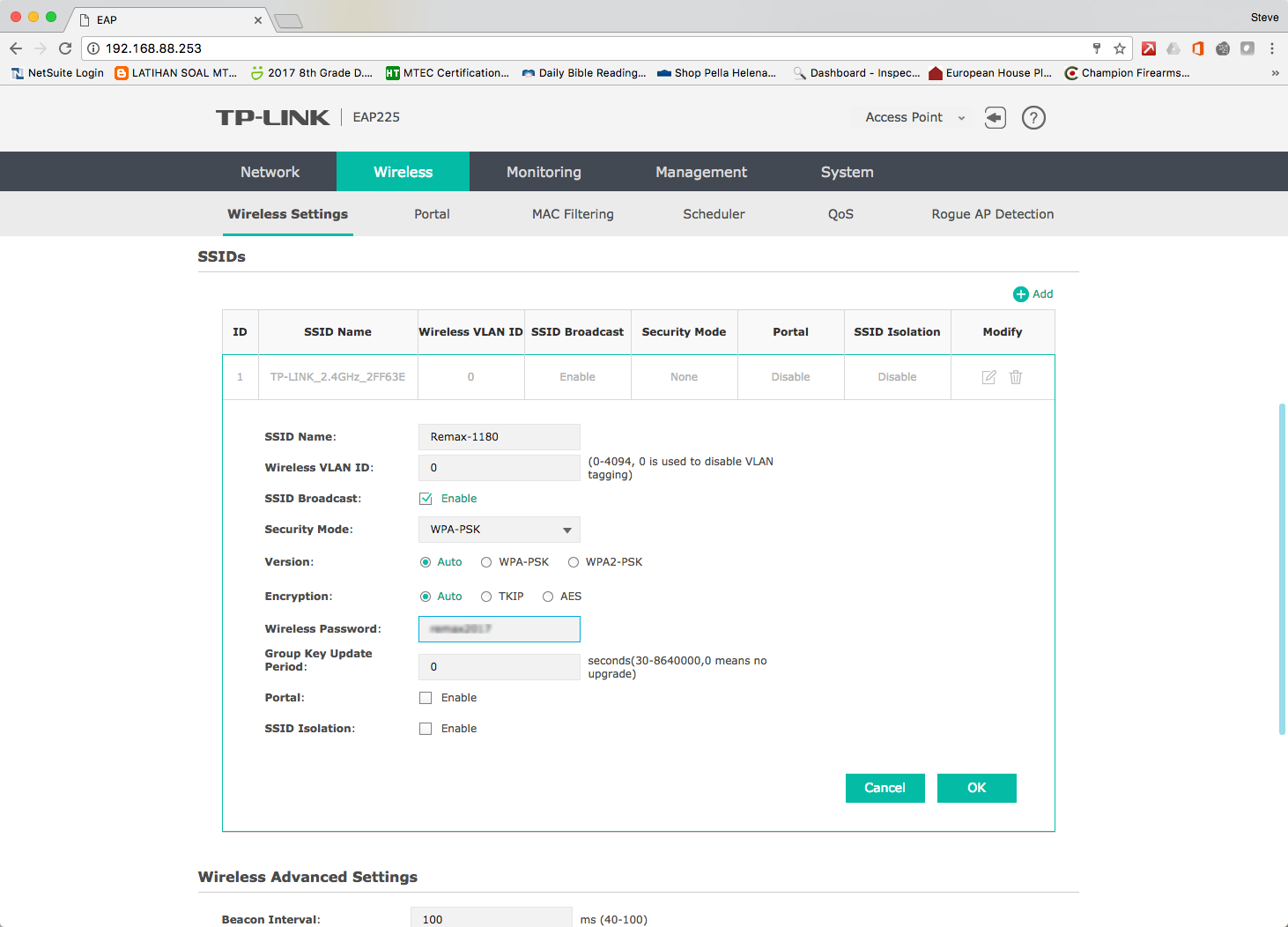Open European House Pl... bookmark
1288x927 pixels.
(x=990, y=73)
